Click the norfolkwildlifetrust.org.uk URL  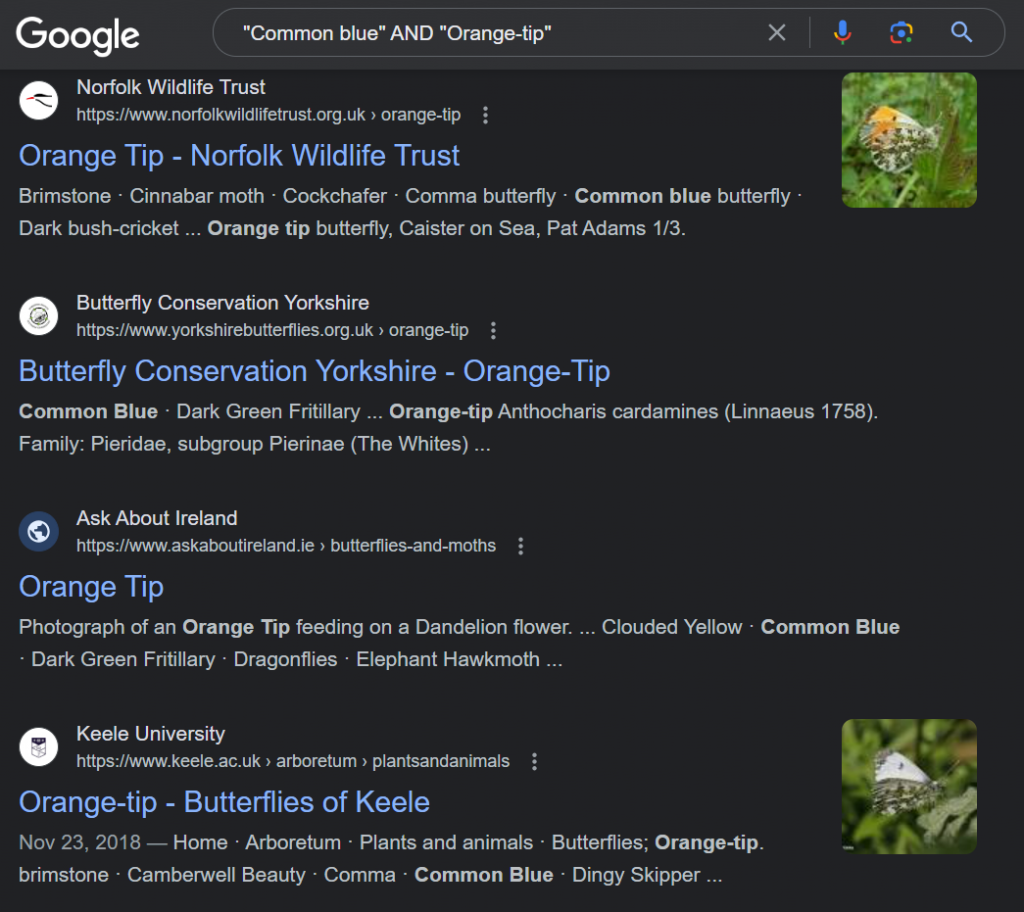click(268, 115)
